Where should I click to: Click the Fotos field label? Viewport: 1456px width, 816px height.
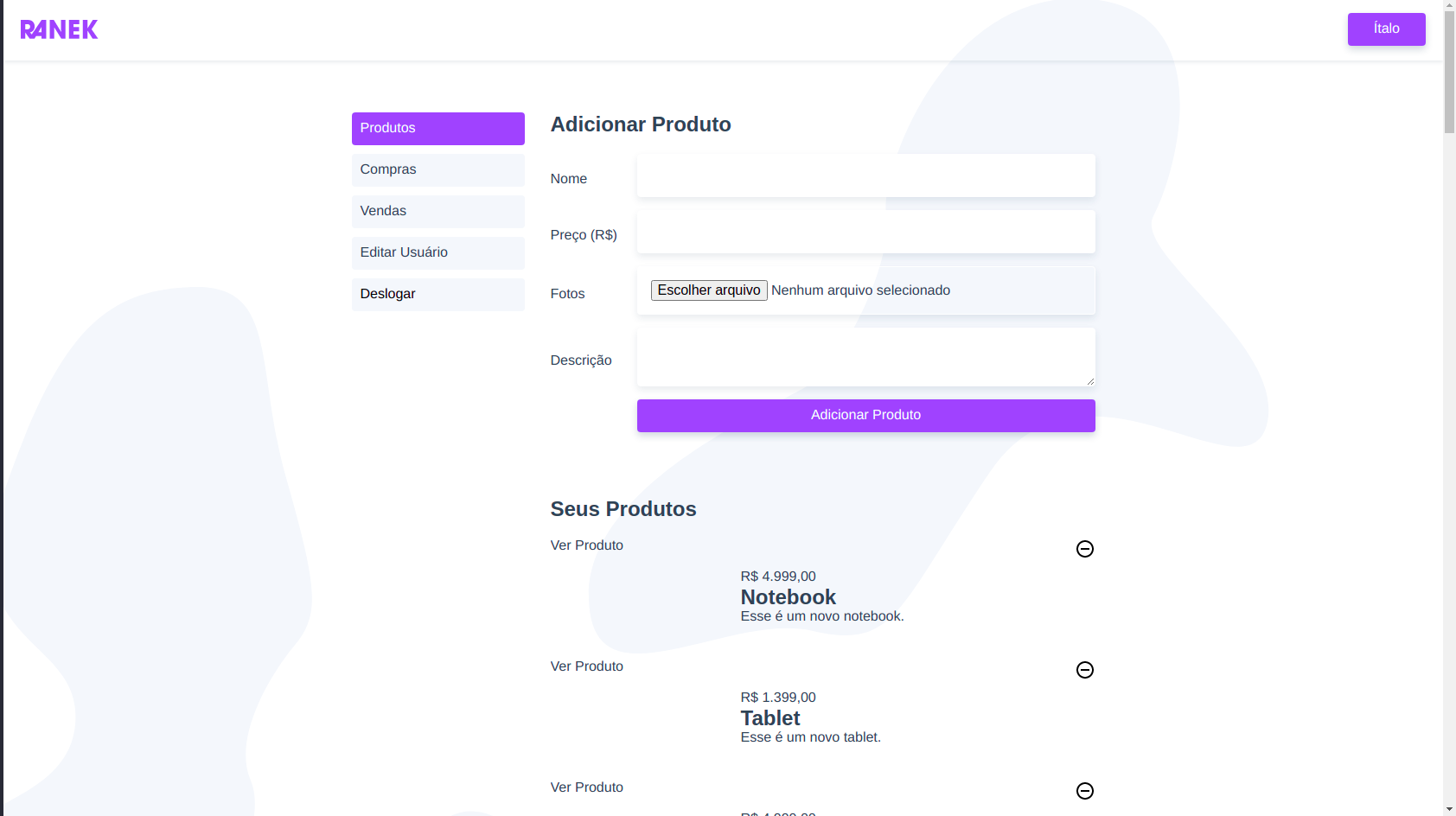click(x=568, y=294)
